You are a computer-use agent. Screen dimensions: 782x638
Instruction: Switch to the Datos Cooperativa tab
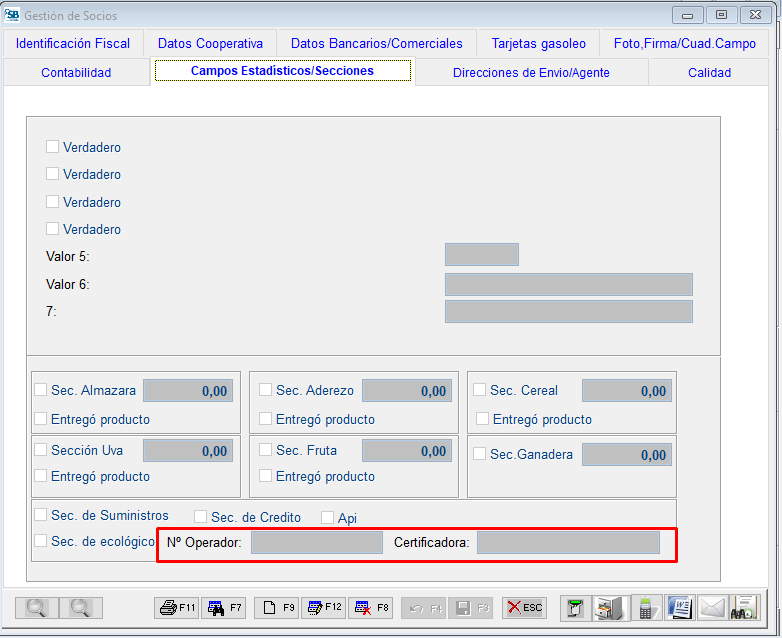coord(210,44)
